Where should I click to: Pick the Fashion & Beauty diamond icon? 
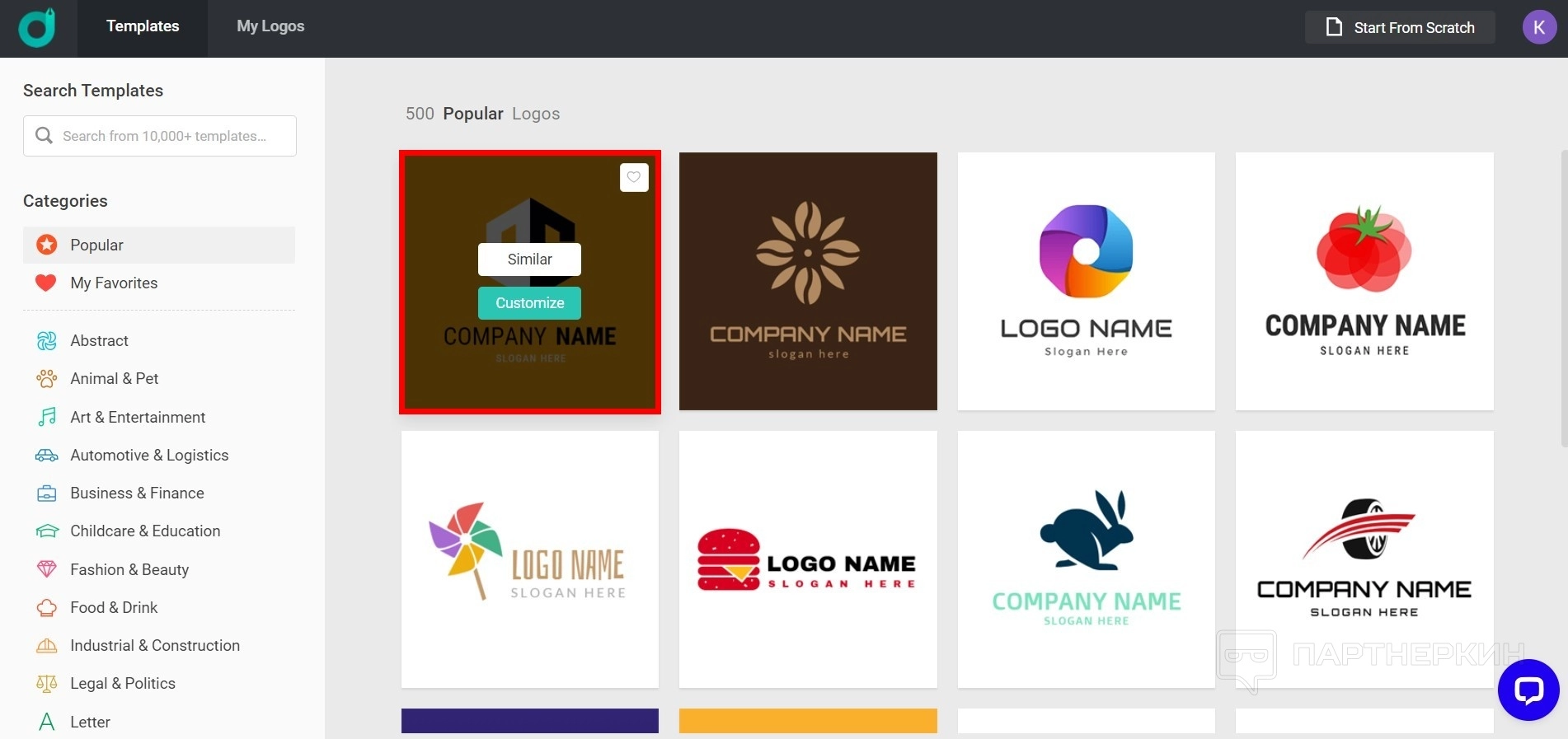(x=47, y=569)
